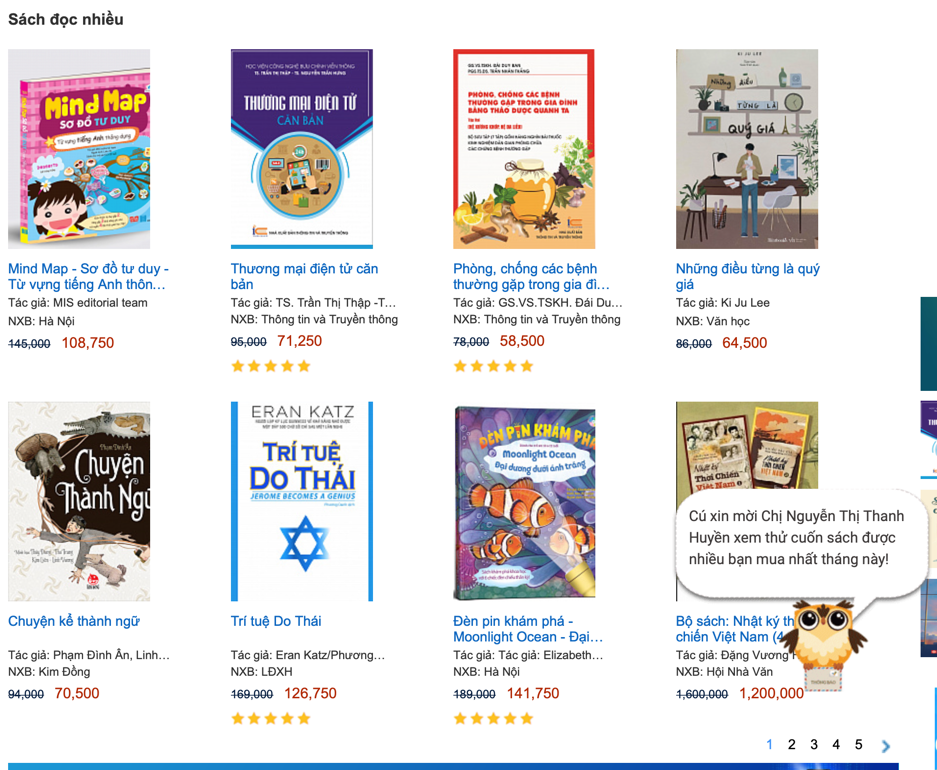Click the owl's speech bubble recommendation

click(800, 539)
